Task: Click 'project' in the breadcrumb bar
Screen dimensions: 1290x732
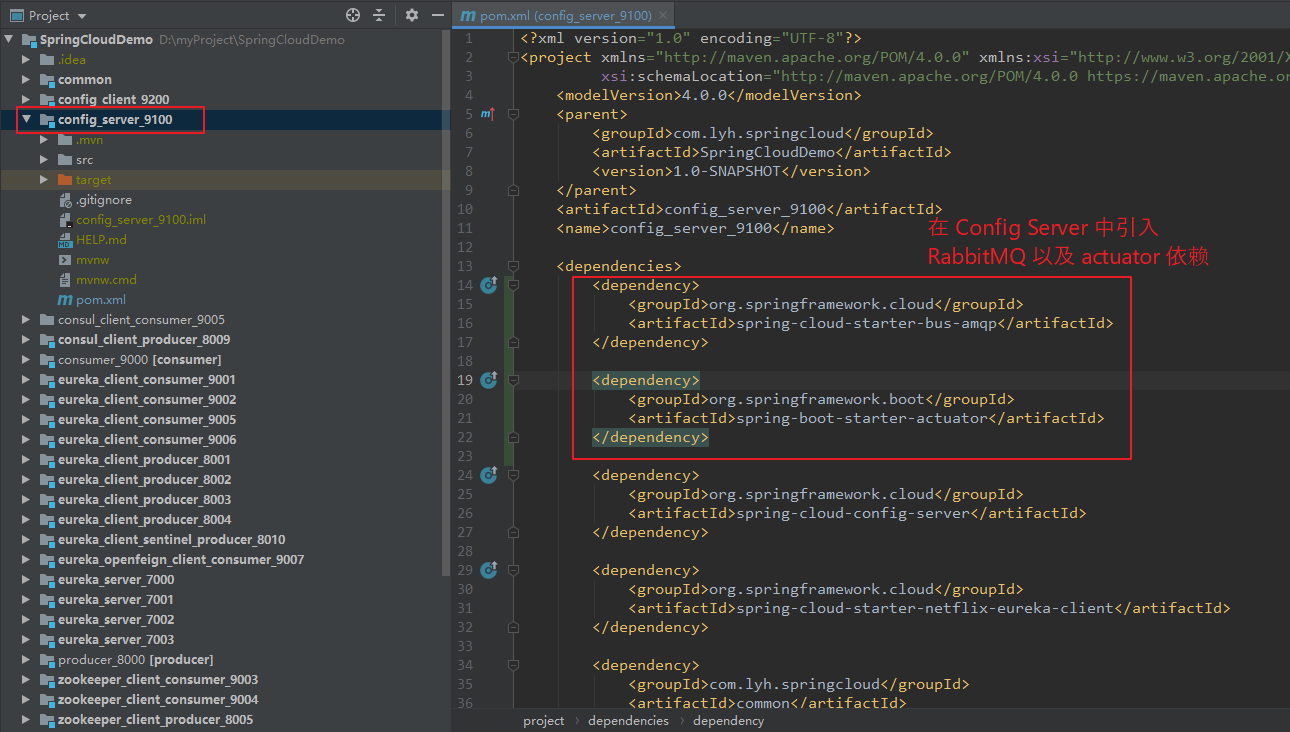Action: 543,720
